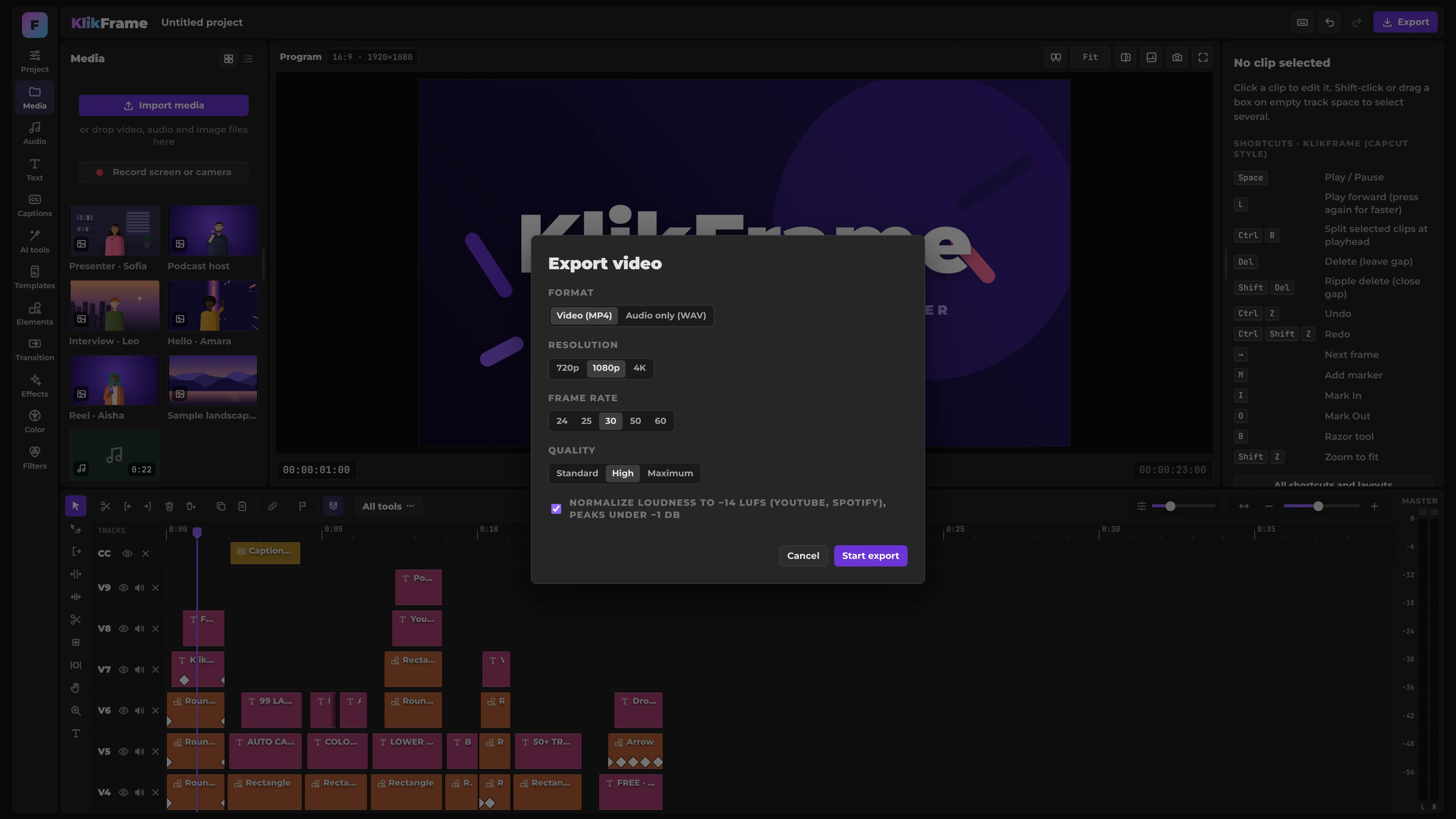Open the Templates panel in sidebar
The image size is (1456, 819).
(x=35, y=278)
